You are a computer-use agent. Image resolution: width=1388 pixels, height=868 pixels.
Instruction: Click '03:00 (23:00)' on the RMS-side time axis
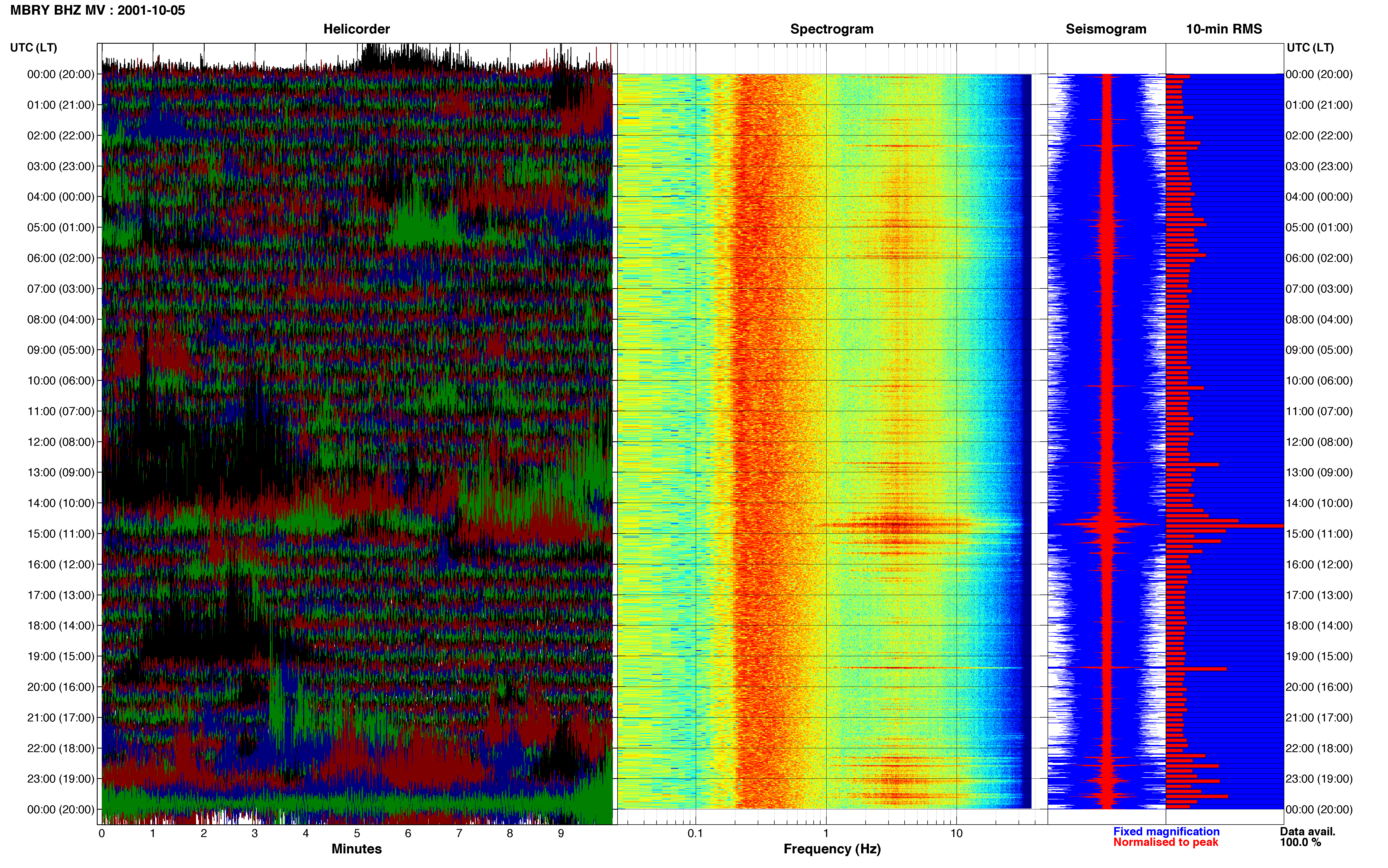[1319, 166]
